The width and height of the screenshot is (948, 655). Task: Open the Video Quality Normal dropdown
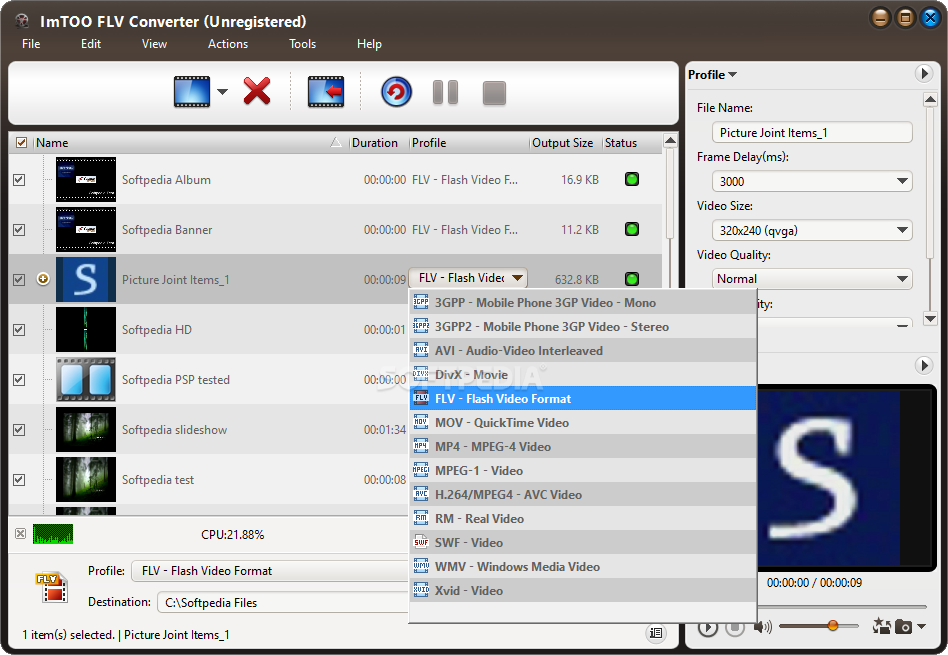point(812,279)
